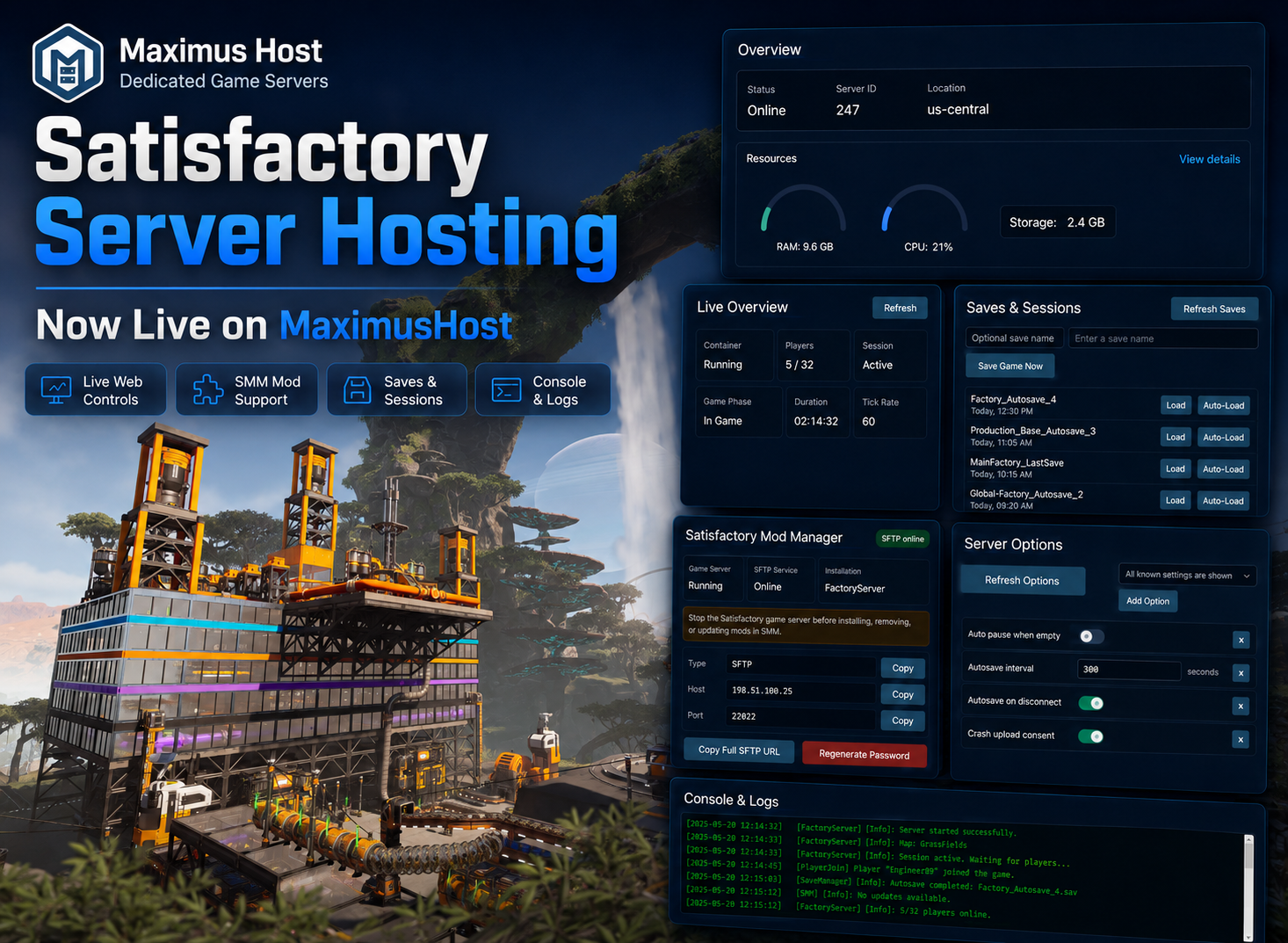Image resolution: width=1288 pixels, height=943 pixels.
Task: Click the MaximusHost blue link text
Action: click(395, 325)
